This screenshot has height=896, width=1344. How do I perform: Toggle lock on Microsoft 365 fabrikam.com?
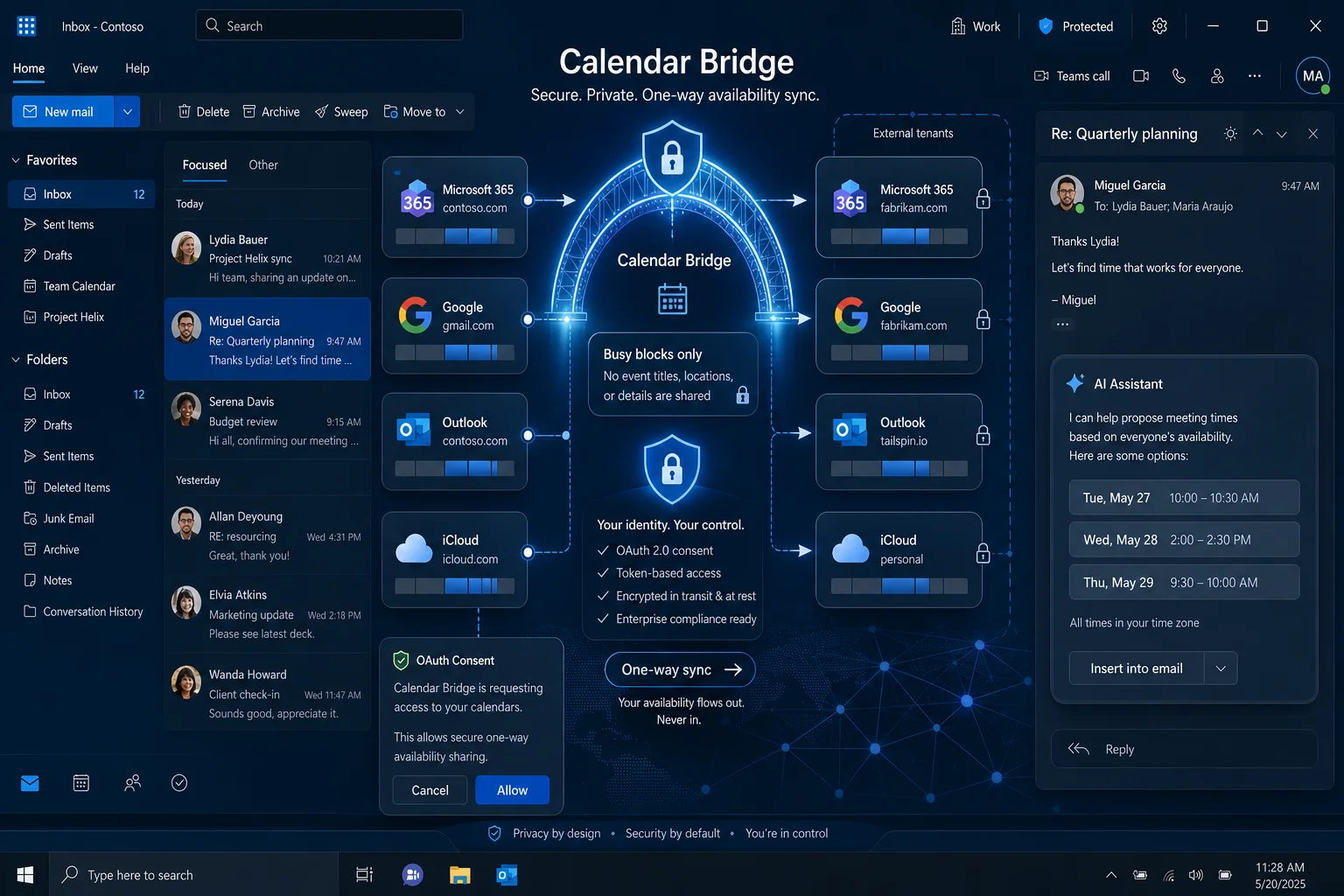click(983, 199)
